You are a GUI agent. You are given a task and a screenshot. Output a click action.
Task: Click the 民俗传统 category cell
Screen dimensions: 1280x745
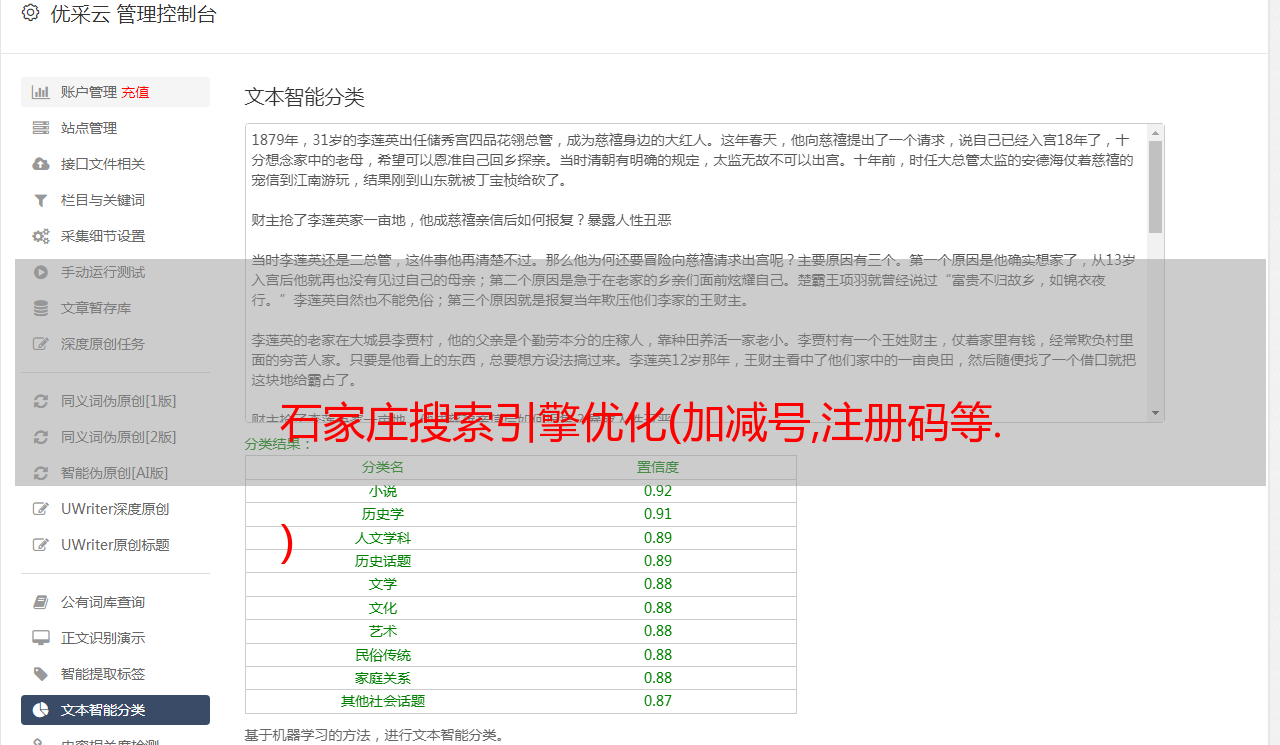tap(383, 655)
